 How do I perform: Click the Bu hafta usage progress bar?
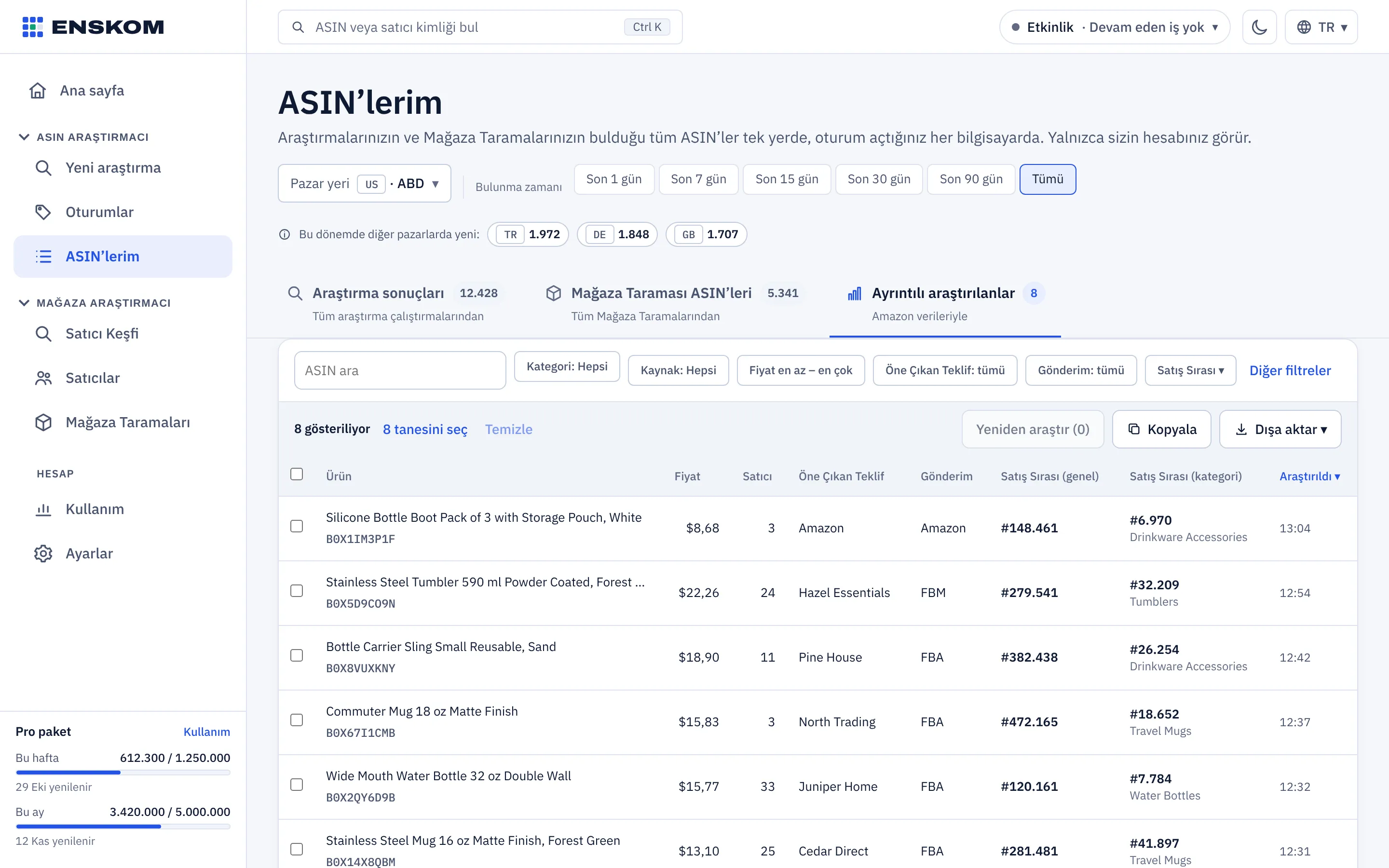click(x=123, y=773)
